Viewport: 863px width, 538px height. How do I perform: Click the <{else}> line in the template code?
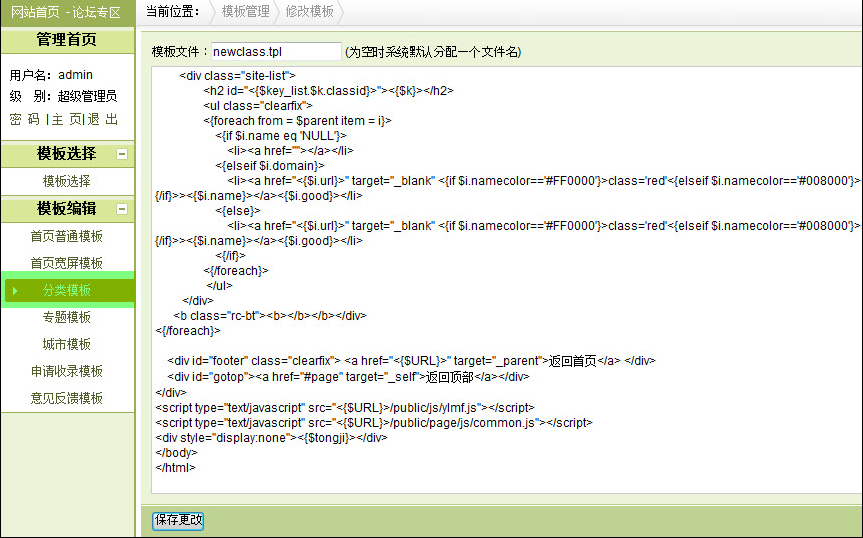pyautogui.click(x=238, y=211)
